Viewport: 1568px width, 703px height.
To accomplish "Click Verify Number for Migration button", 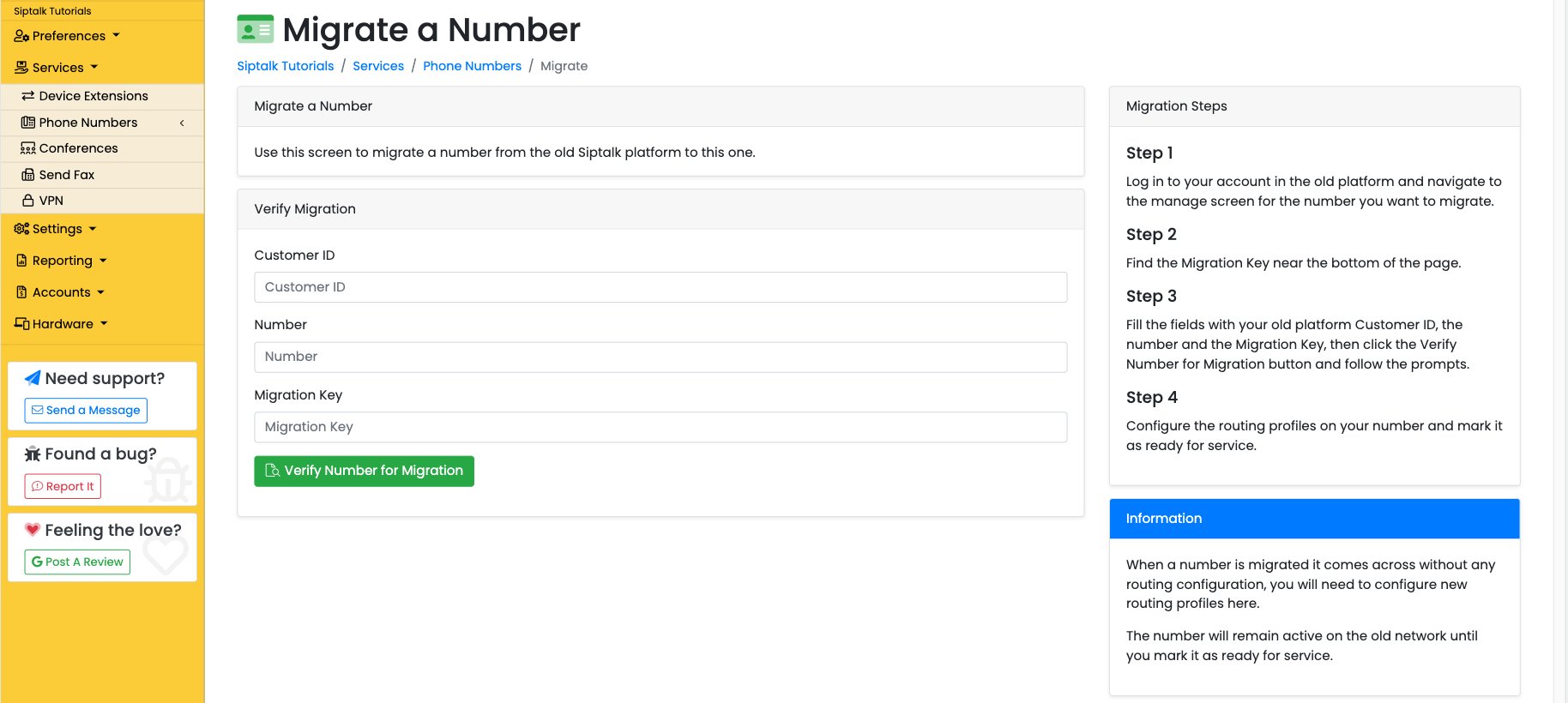I will coord(364,471).
